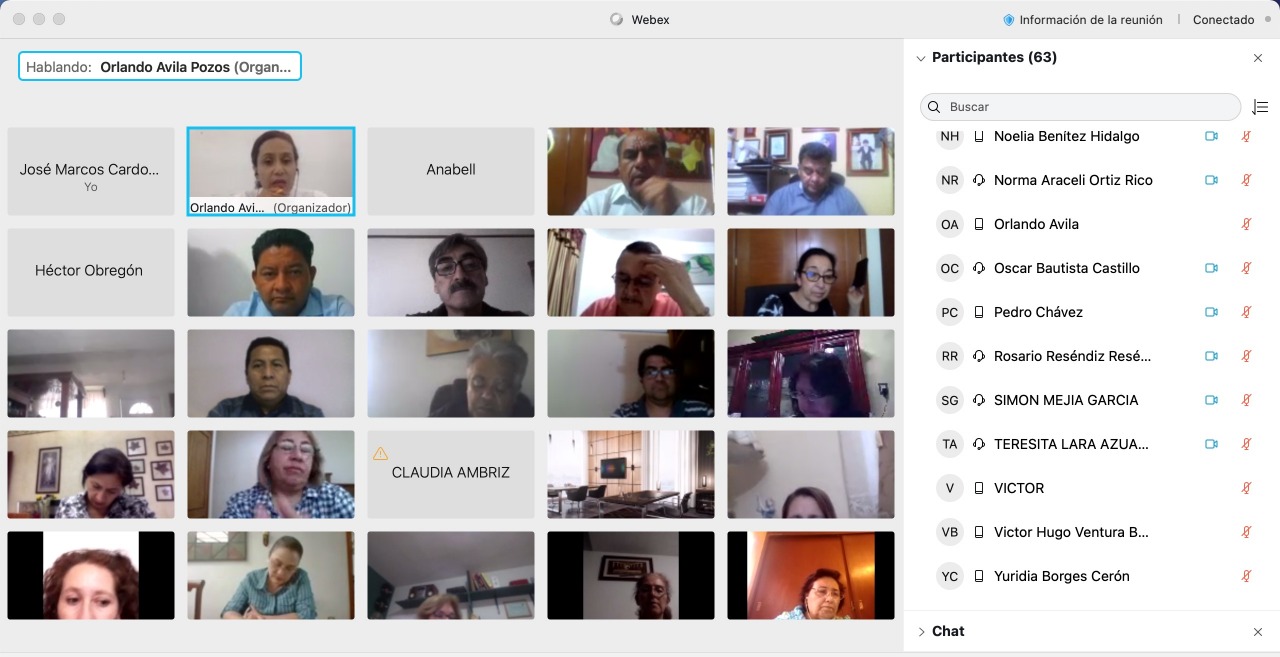Collapse the Participantes panel chevron
The width and height of the screenshot is (1280, 657).
tap(921, 58)
